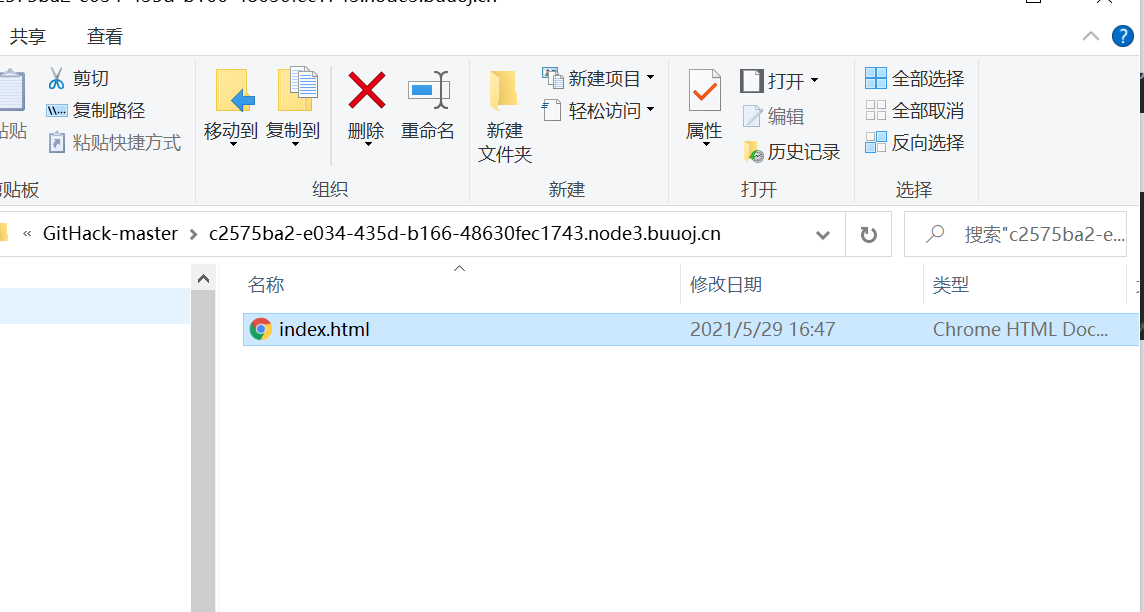Switch to the View (查看) tab
The height and width of the screenshot is (612, 1144).
(x=104, y=36)
